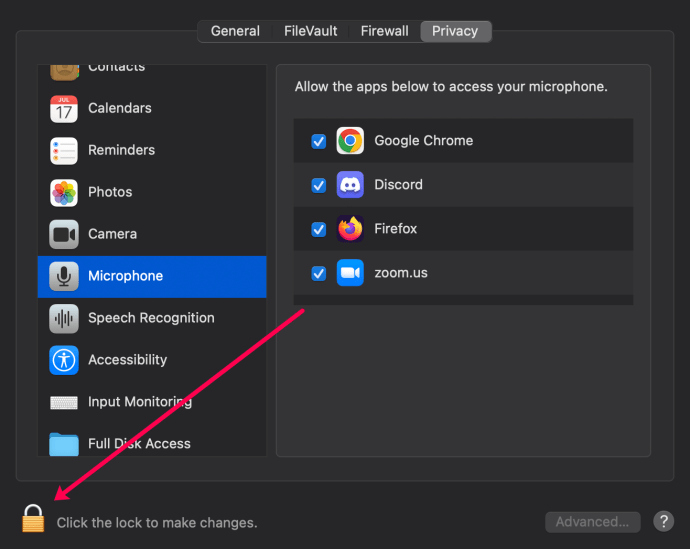The width and height of the screenshot is (690, 549).
Task: Select Microphone label in privacy list
Action: pyautogui.click(x=125, y=276)
